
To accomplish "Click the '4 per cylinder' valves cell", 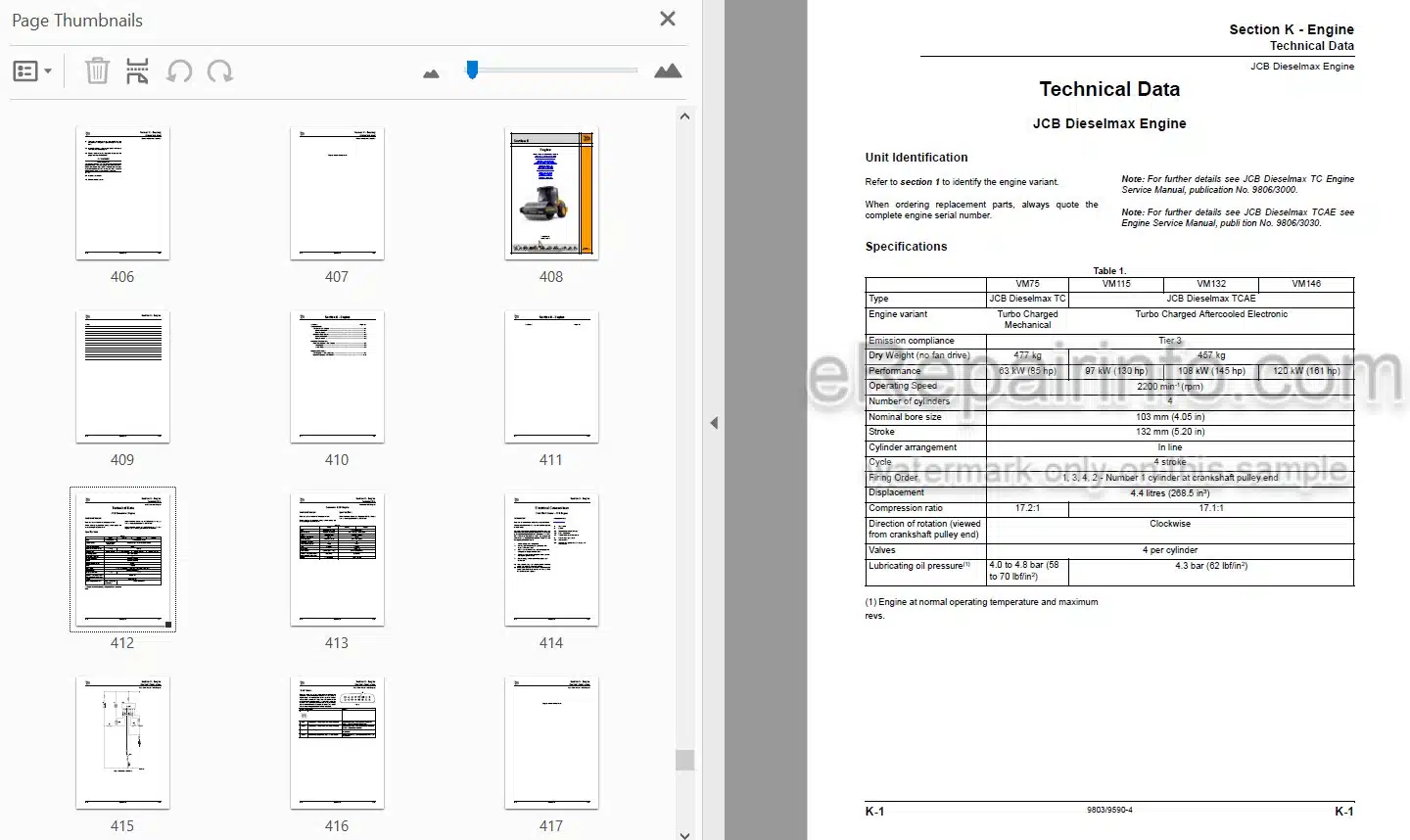I will pos(1170,550).
